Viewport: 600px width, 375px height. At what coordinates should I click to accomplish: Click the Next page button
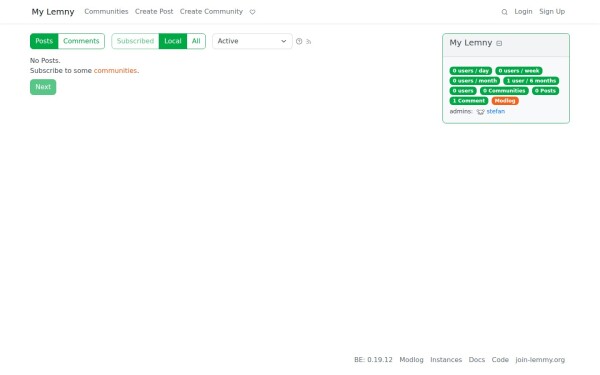pyautogui.click(x=43, y=87)
